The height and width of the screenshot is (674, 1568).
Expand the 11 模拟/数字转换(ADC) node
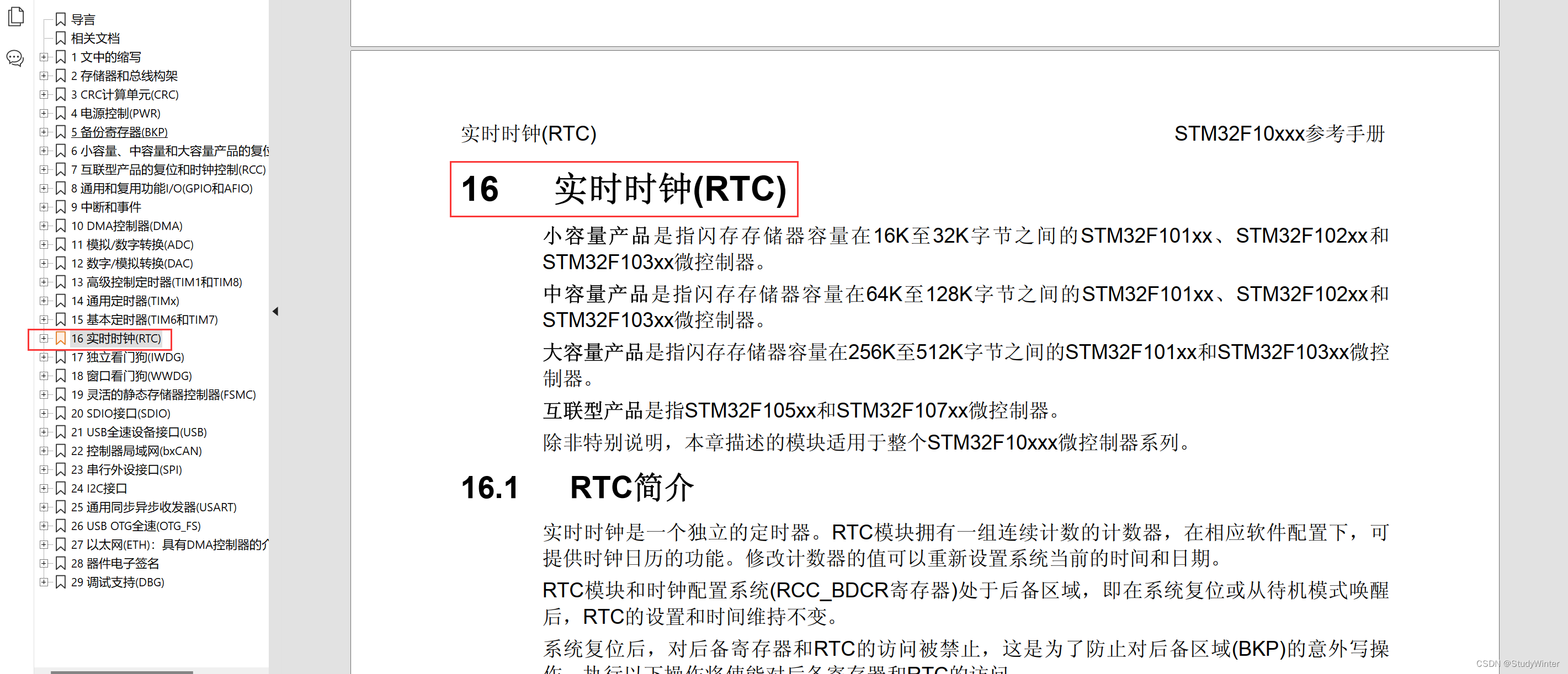point(44,244)
